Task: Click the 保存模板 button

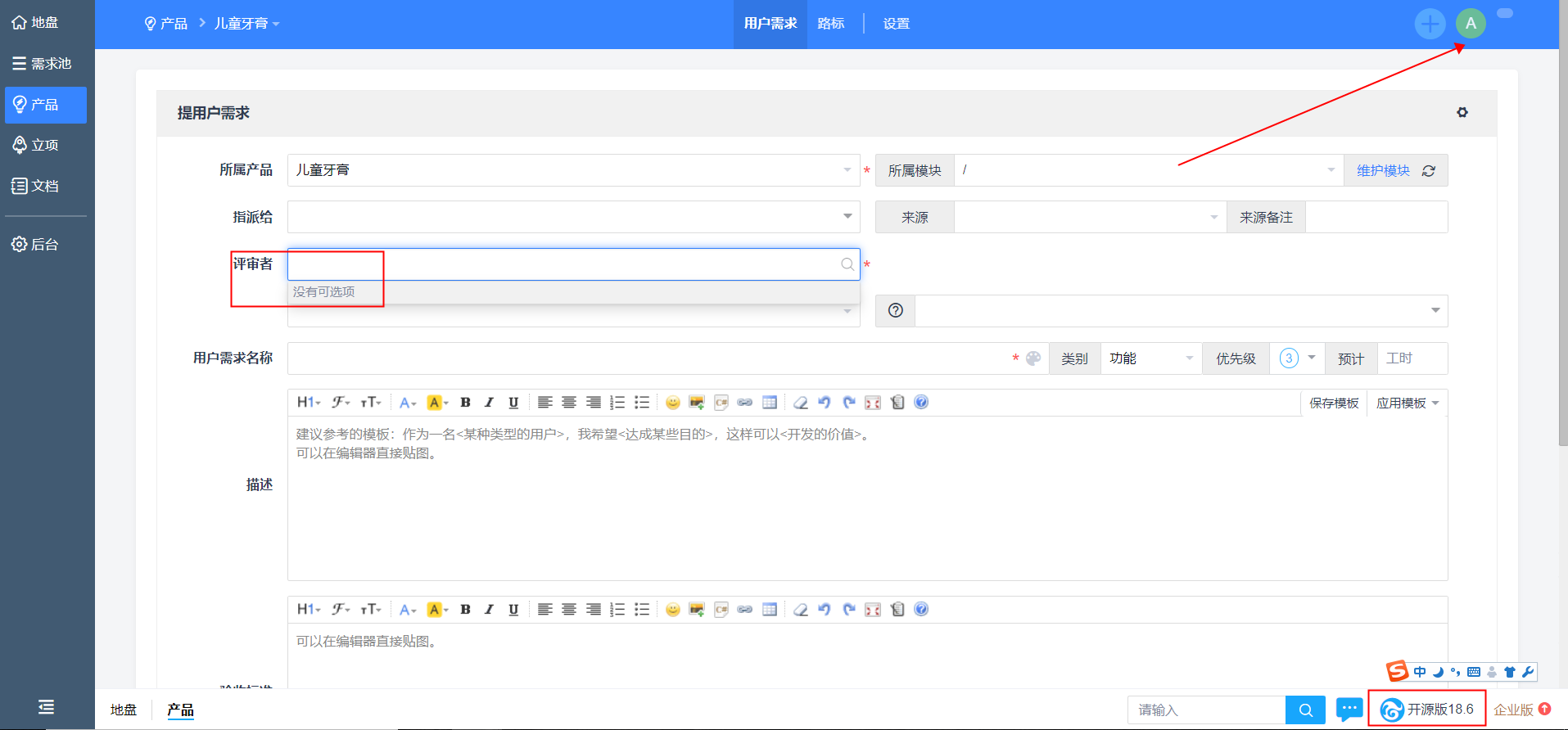Action: [1334, 403]
